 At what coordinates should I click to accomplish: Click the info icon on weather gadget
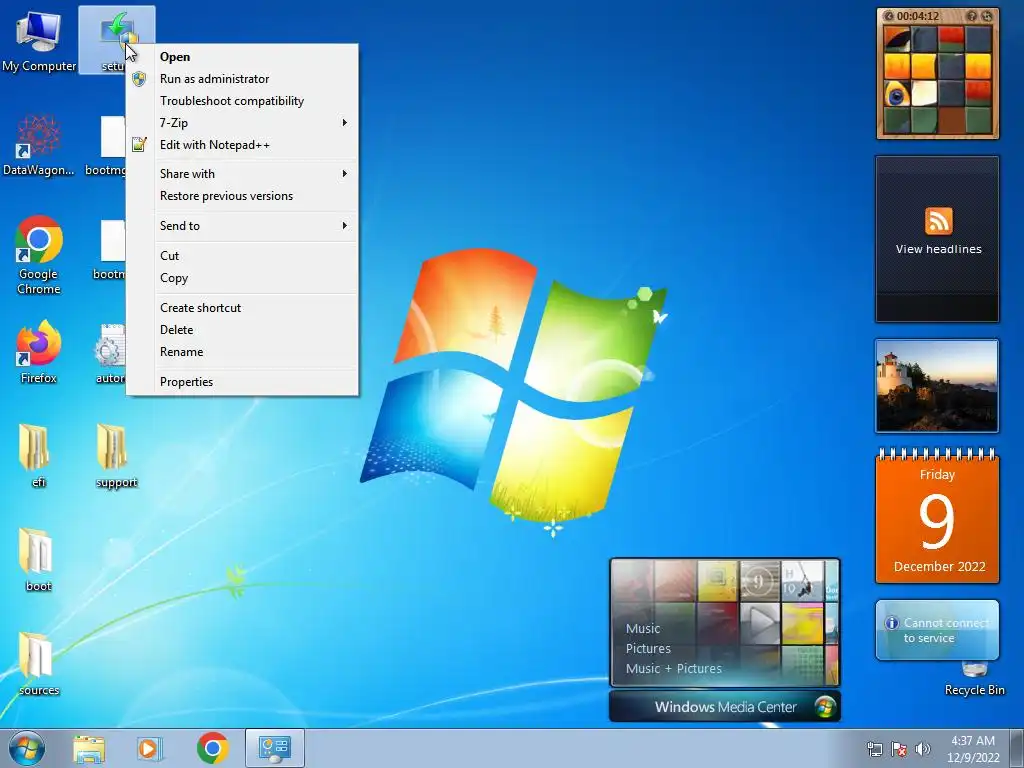[891, 623]
